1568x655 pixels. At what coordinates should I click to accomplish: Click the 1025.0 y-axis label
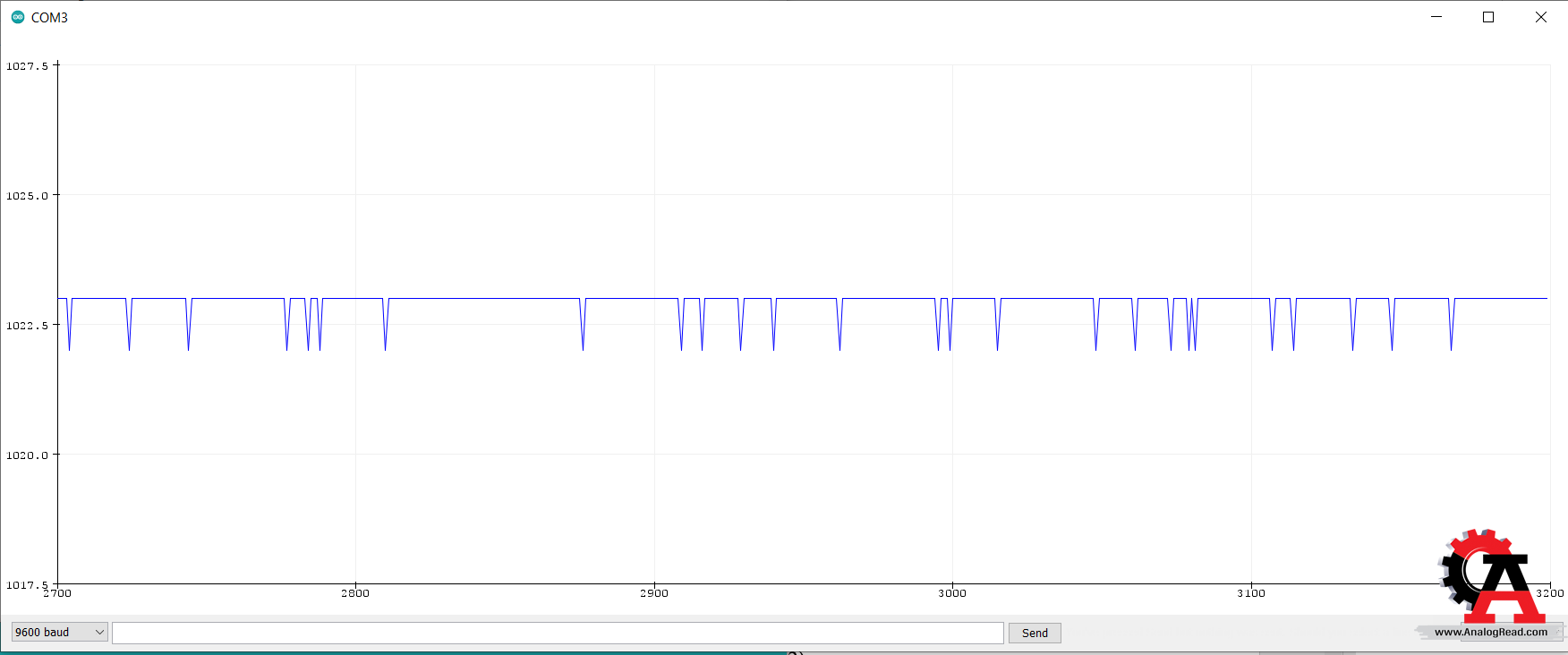click(x=27, y=196)
